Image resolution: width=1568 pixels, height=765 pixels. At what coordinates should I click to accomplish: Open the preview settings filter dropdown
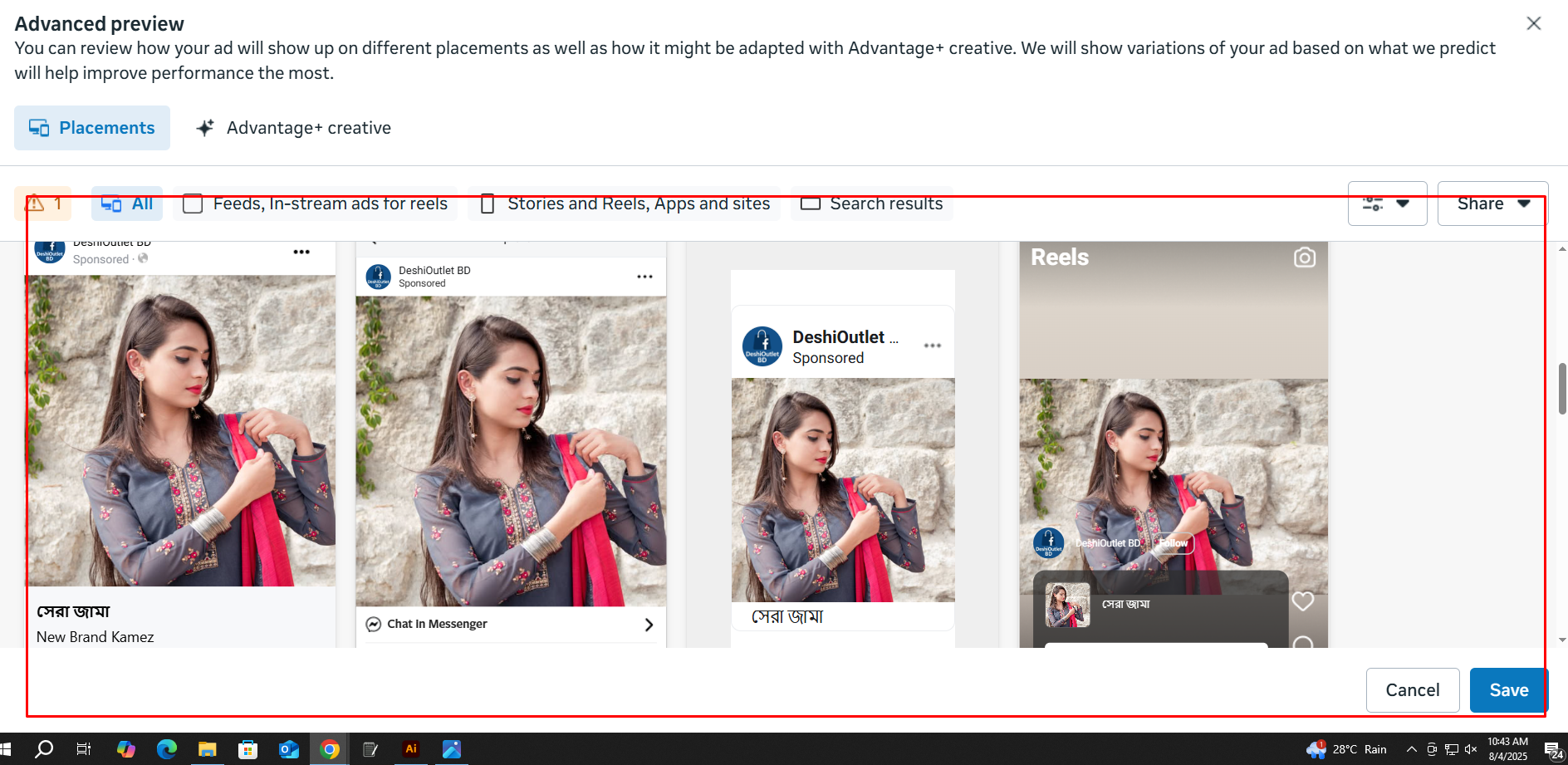click(x=1387, y=204)
